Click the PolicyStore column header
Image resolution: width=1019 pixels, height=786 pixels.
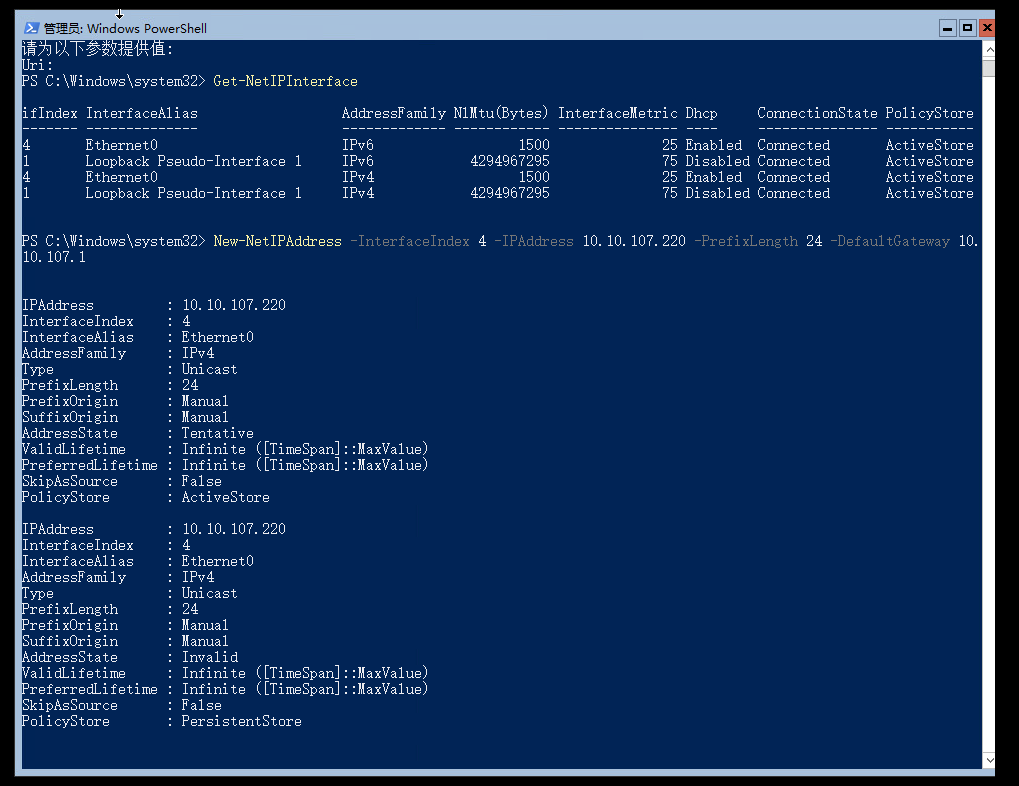[x=929, y=113]
